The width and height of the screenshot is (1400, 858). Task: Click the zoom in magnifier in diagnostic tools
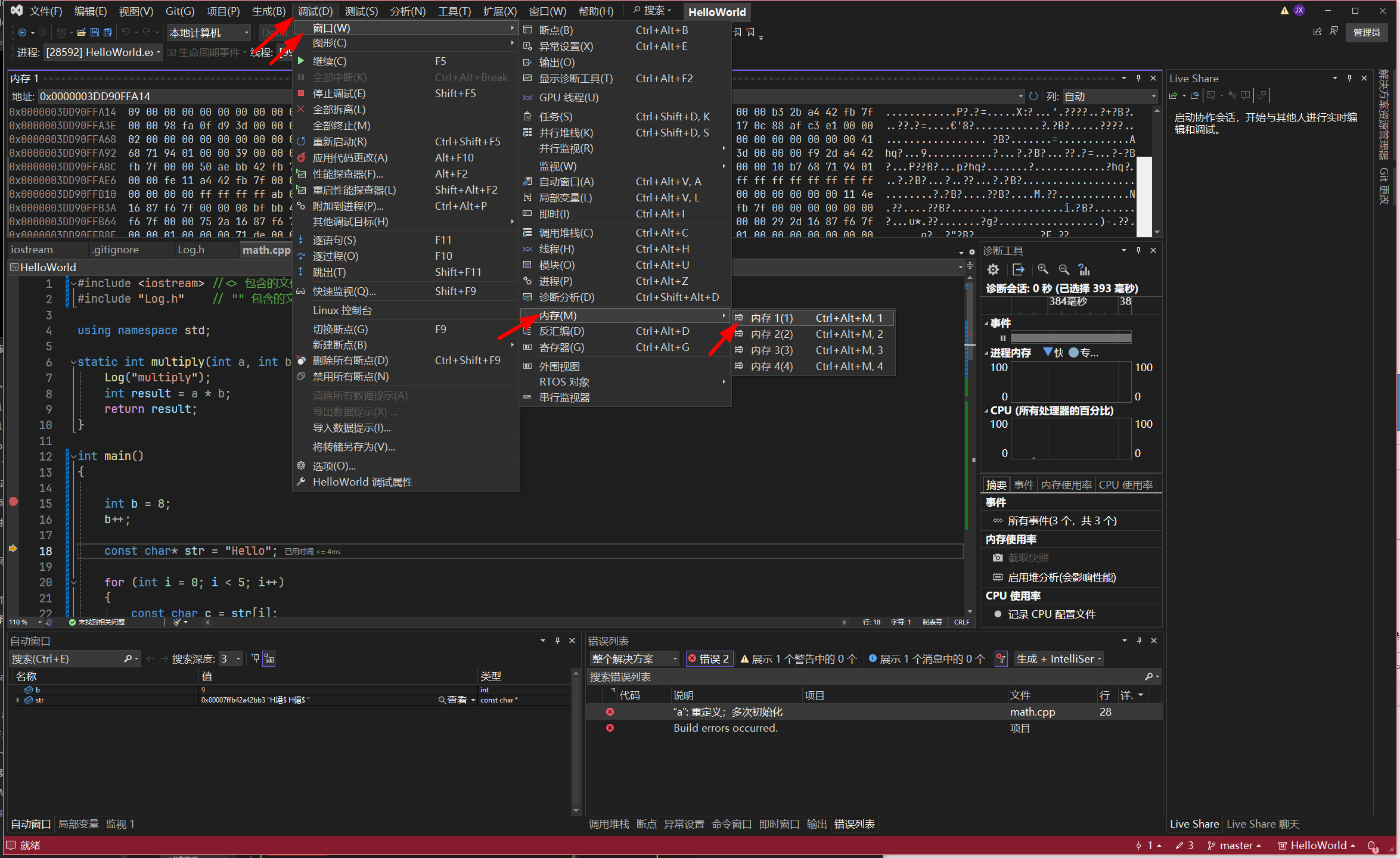click(x=1042, y=269)
